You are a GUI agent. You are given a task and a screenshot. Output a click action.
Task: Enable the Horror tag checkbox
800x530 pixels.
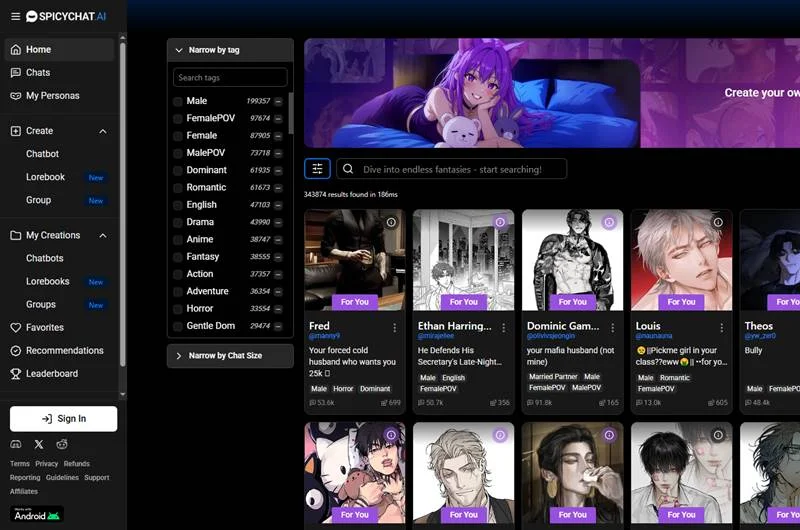[178, 309]
